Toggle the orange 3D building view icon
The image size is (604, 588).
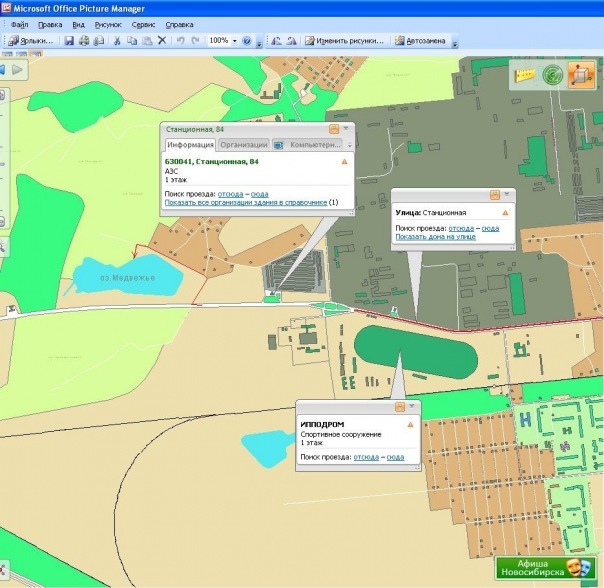click(580, 74)
